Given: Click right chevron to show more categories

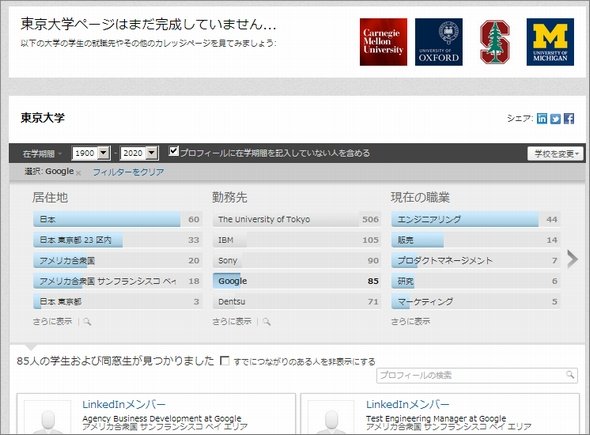Looking at the screenshot, I should [x=572, y=259].
